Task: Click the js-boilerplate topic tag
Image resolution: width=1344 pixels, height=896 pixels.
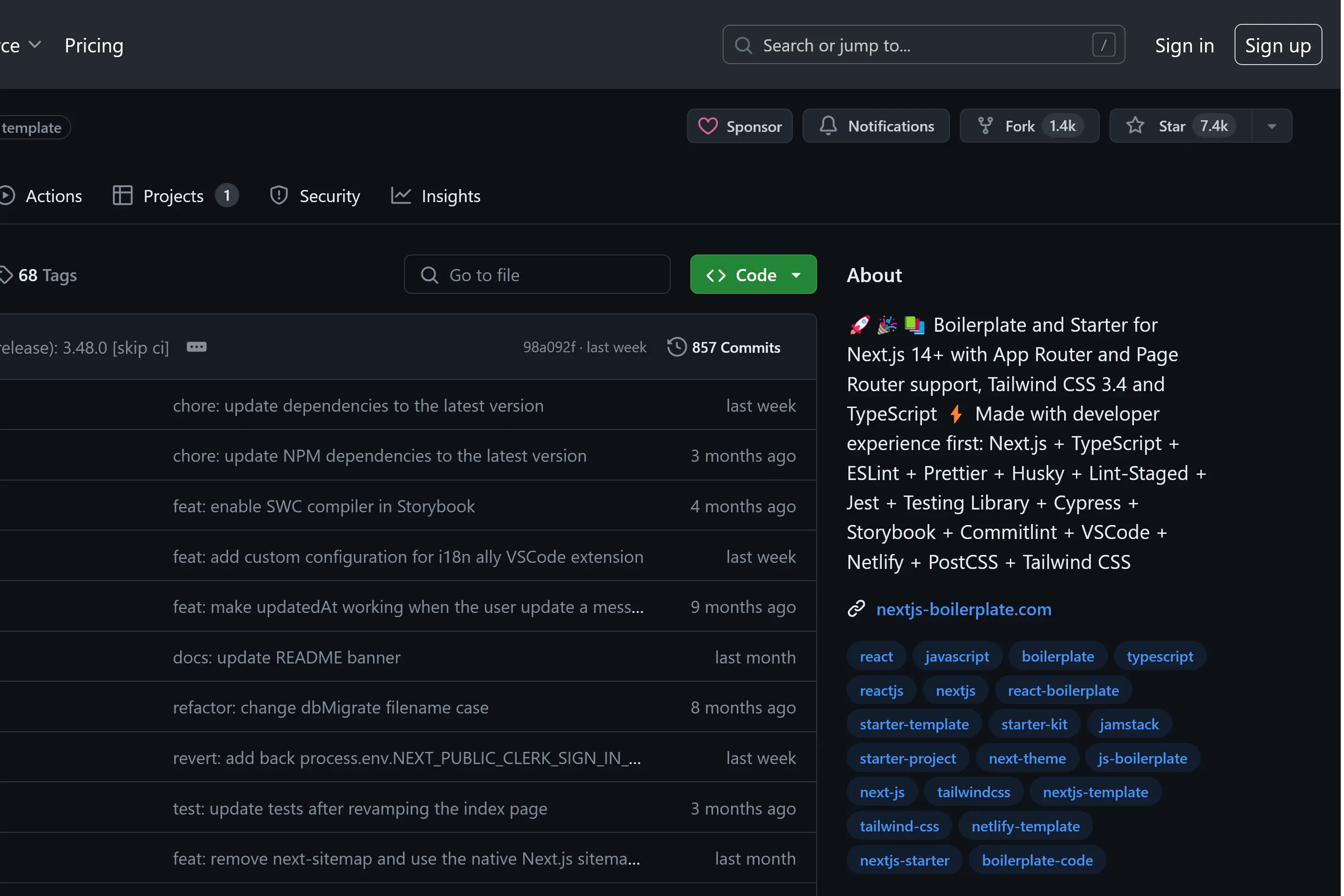Action: 1142,758
